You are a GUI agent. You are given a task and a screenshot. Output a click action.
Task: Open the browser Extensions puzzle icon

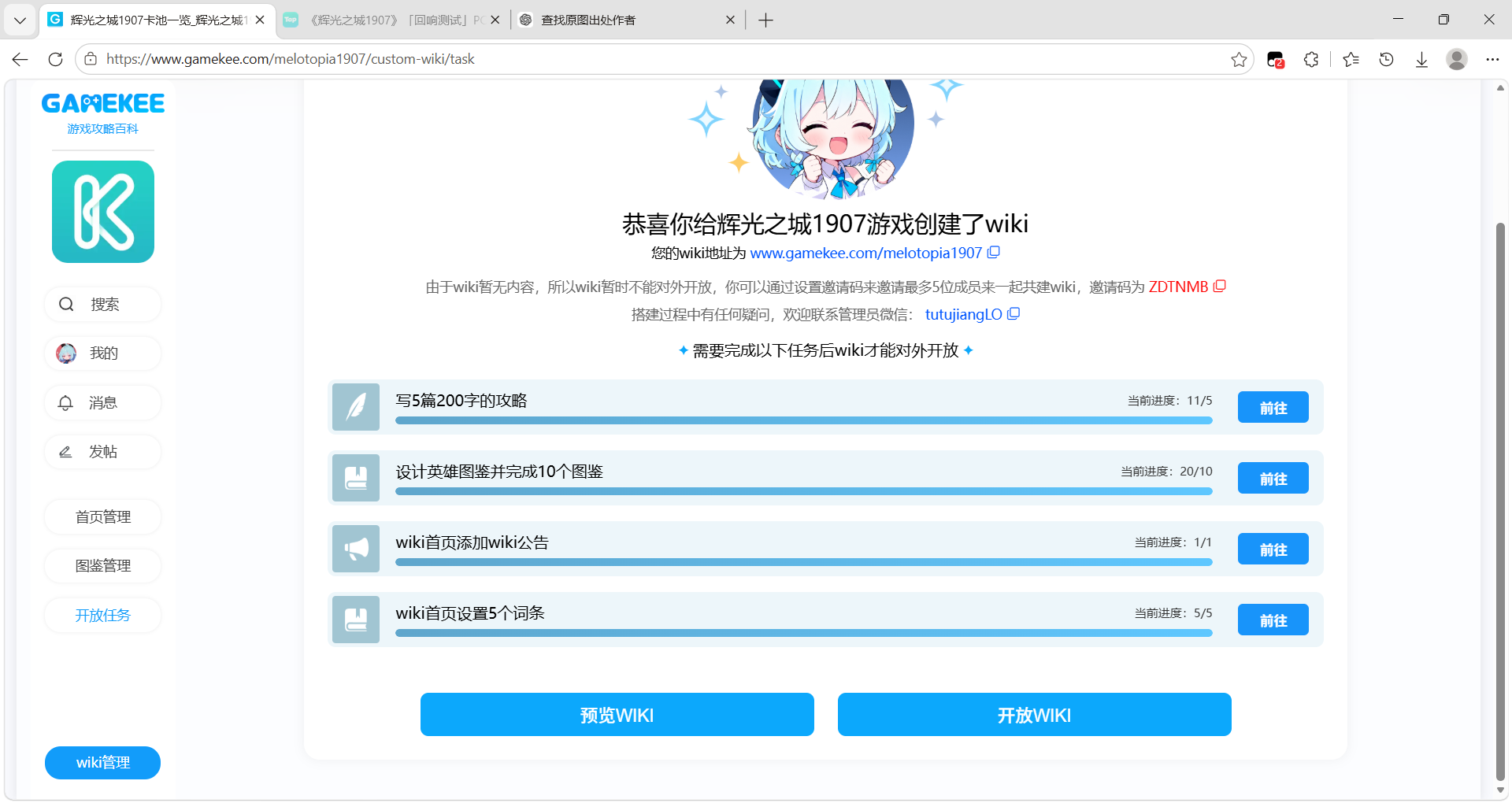[1311, 59]
